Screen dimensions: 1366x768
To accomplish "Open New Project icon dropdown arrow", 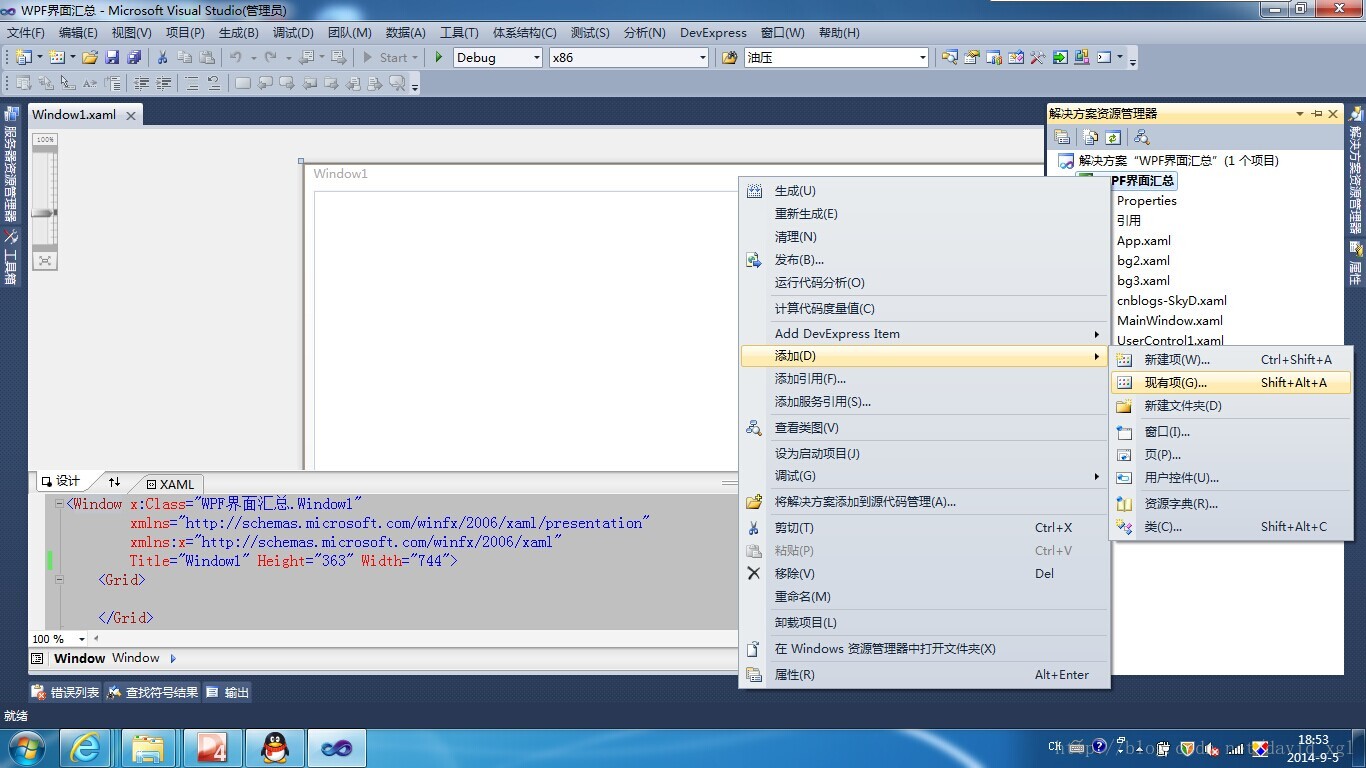I will click(x=40, y=57).
